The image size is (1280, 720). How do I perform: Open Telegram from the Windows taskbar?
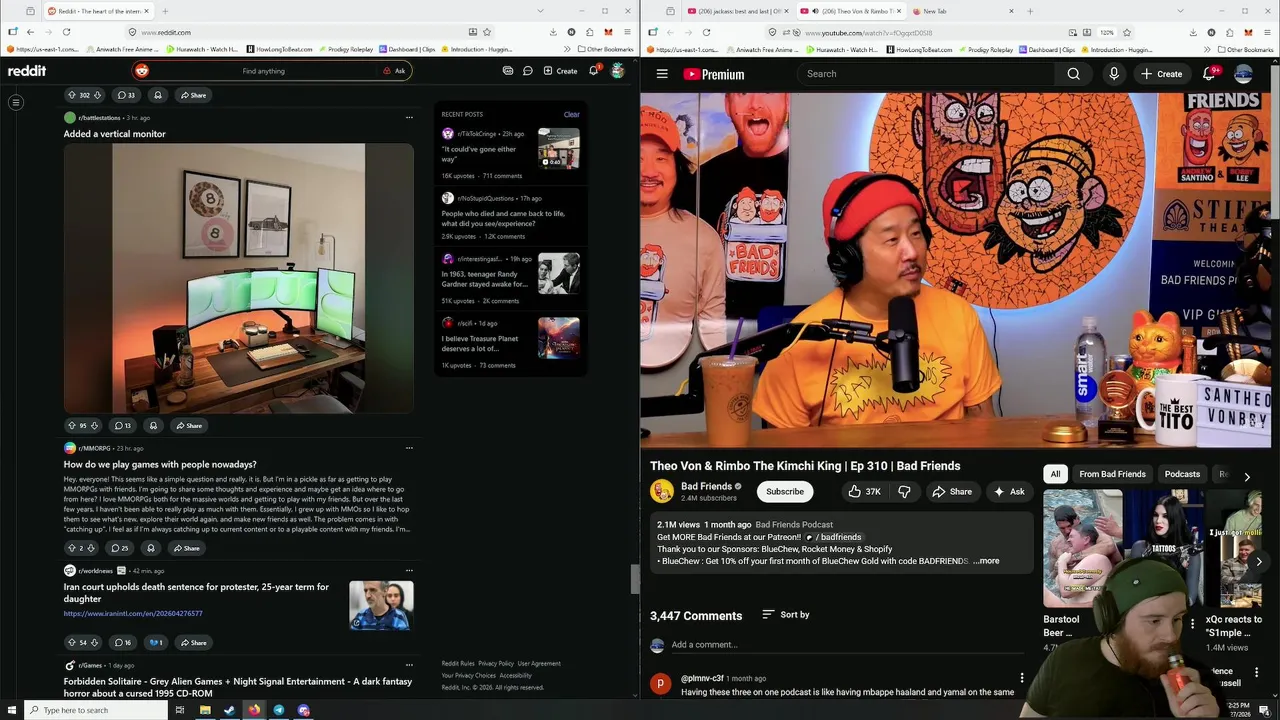tap(279, 710)
